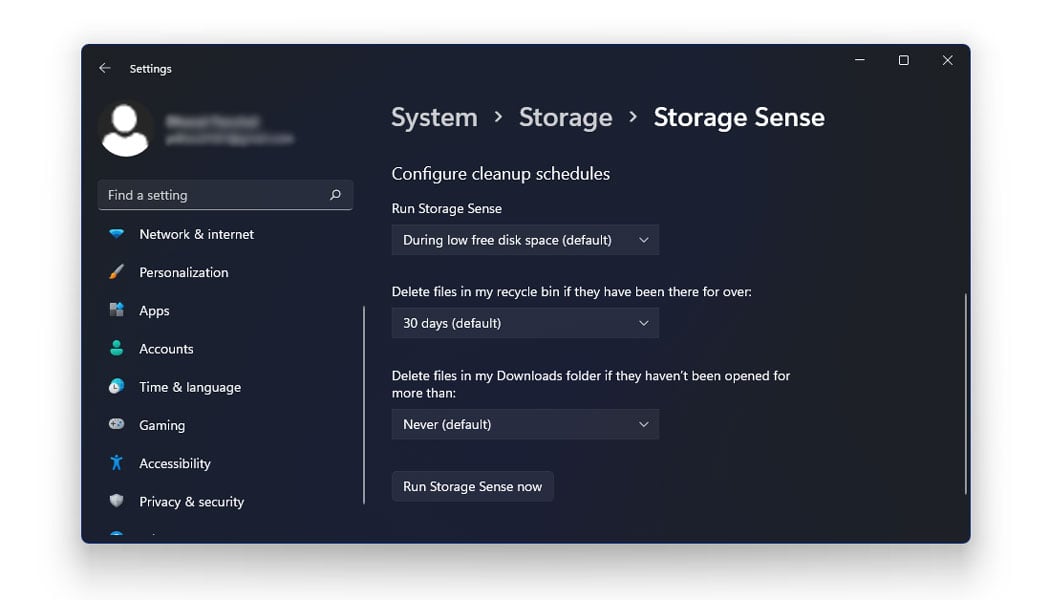
Task: Go to Storage using the breadcrumb link
Action: click(565, 117)
